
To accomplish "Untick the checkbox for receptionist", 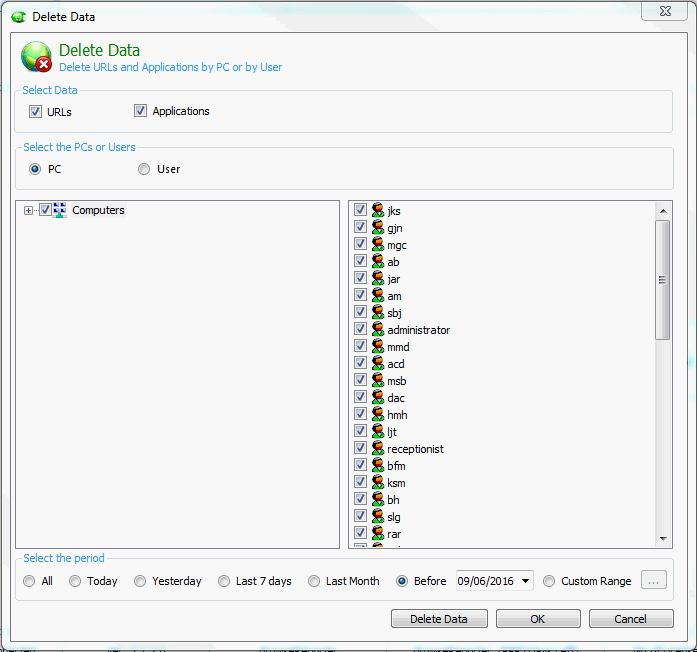I will point(360,448).
